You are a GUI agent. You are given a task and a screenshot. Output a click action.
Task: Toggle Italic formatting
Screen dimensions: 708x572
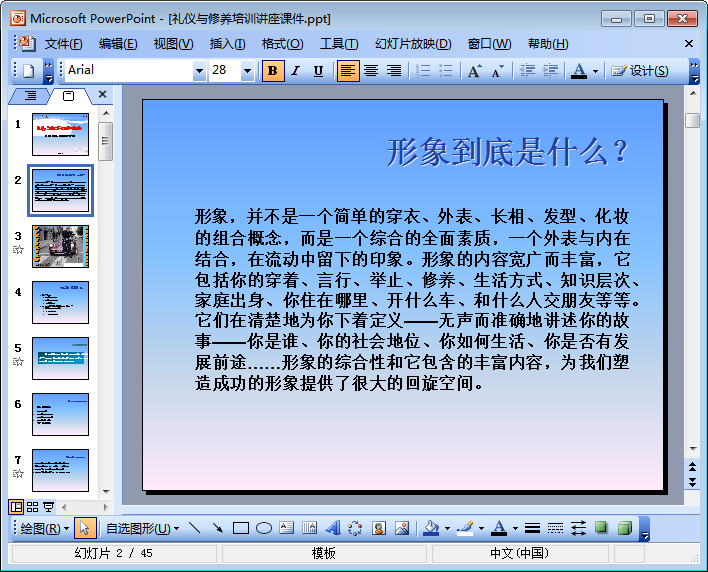pyautogui.click(x=296, y=71)
